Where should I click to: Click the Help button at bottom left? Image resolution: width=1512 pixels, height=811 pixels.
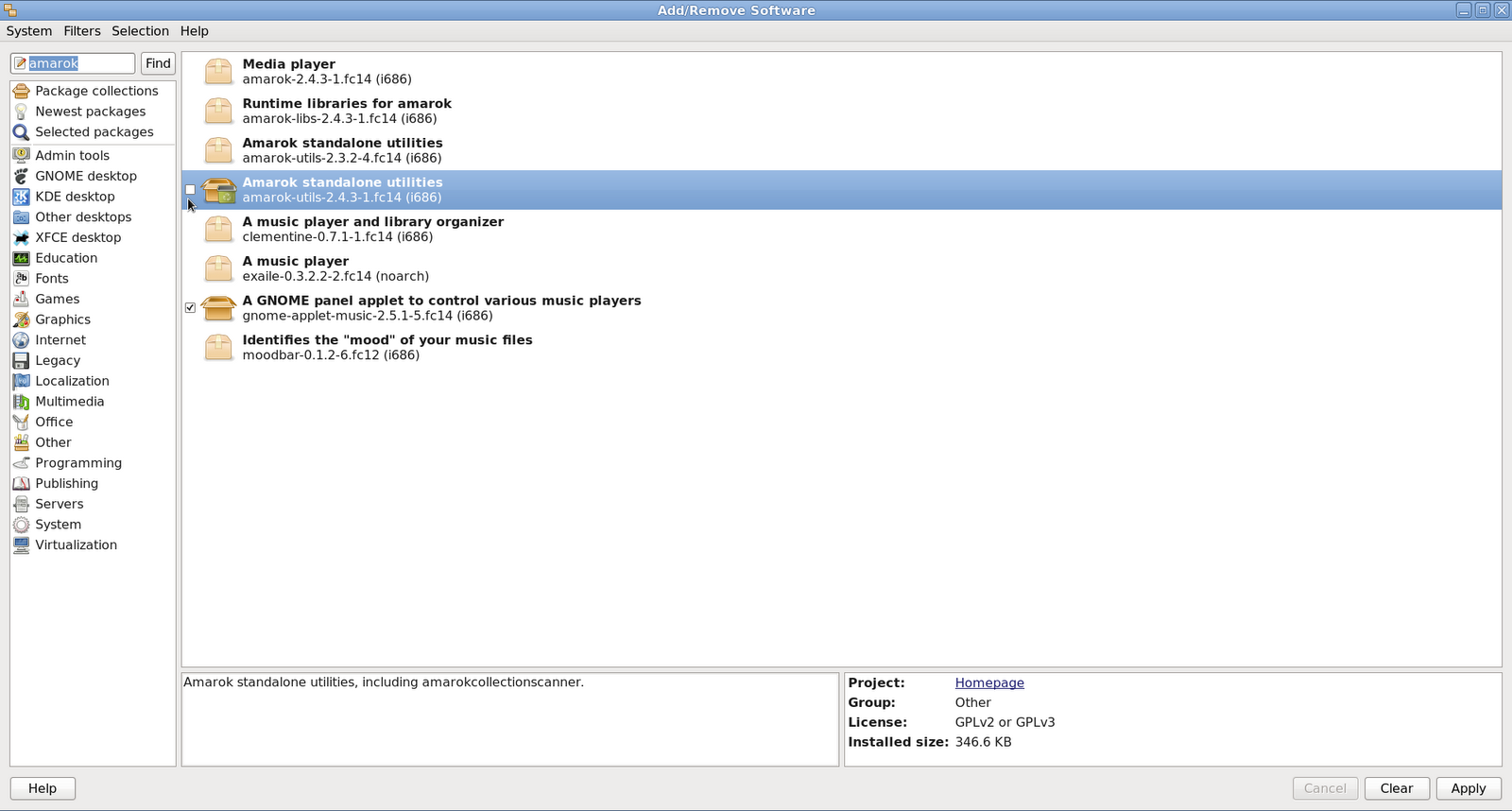pyautogui.click(x=43, y=788)
